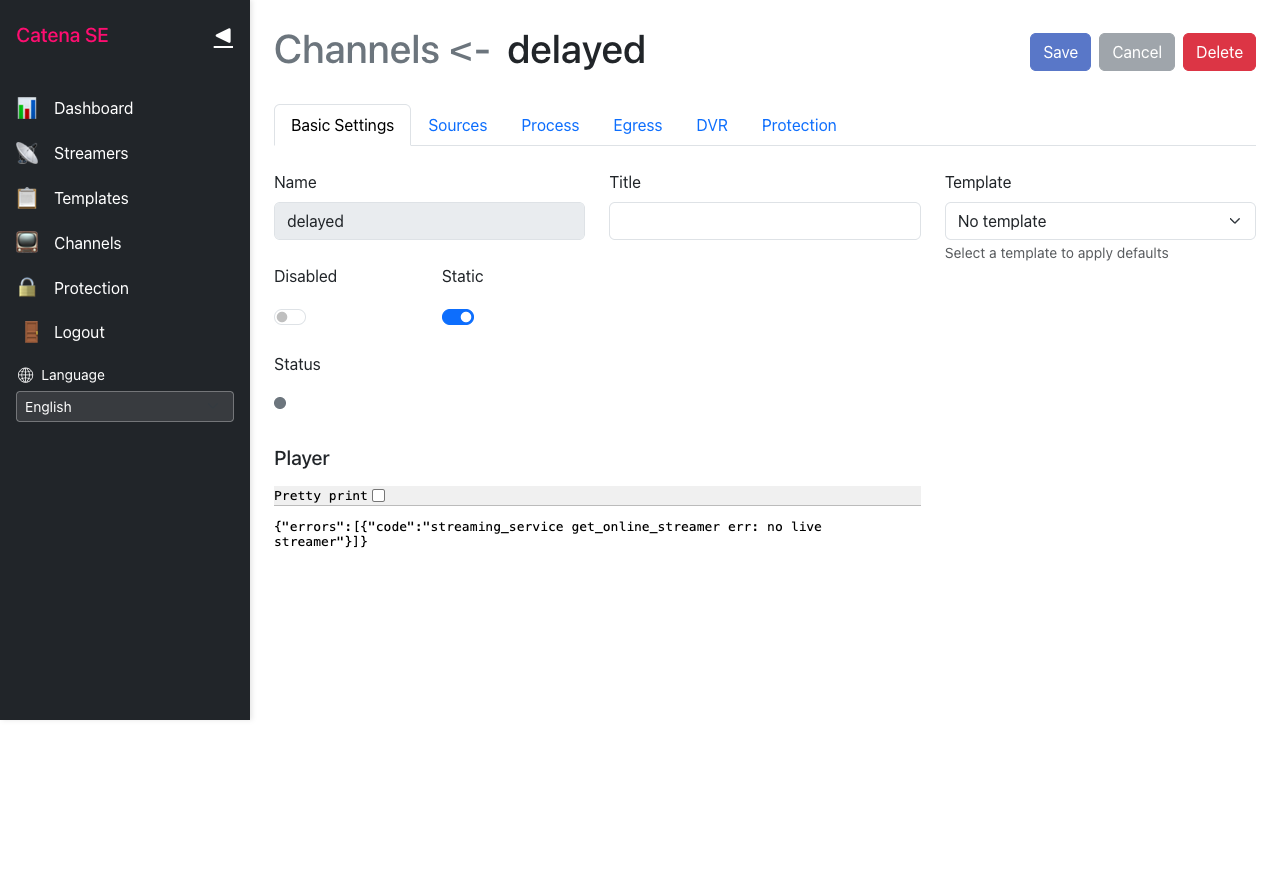This screenshot has height=874, width=1280.
Task: Click the red Delete button
Action: (x=1218, y=52)
